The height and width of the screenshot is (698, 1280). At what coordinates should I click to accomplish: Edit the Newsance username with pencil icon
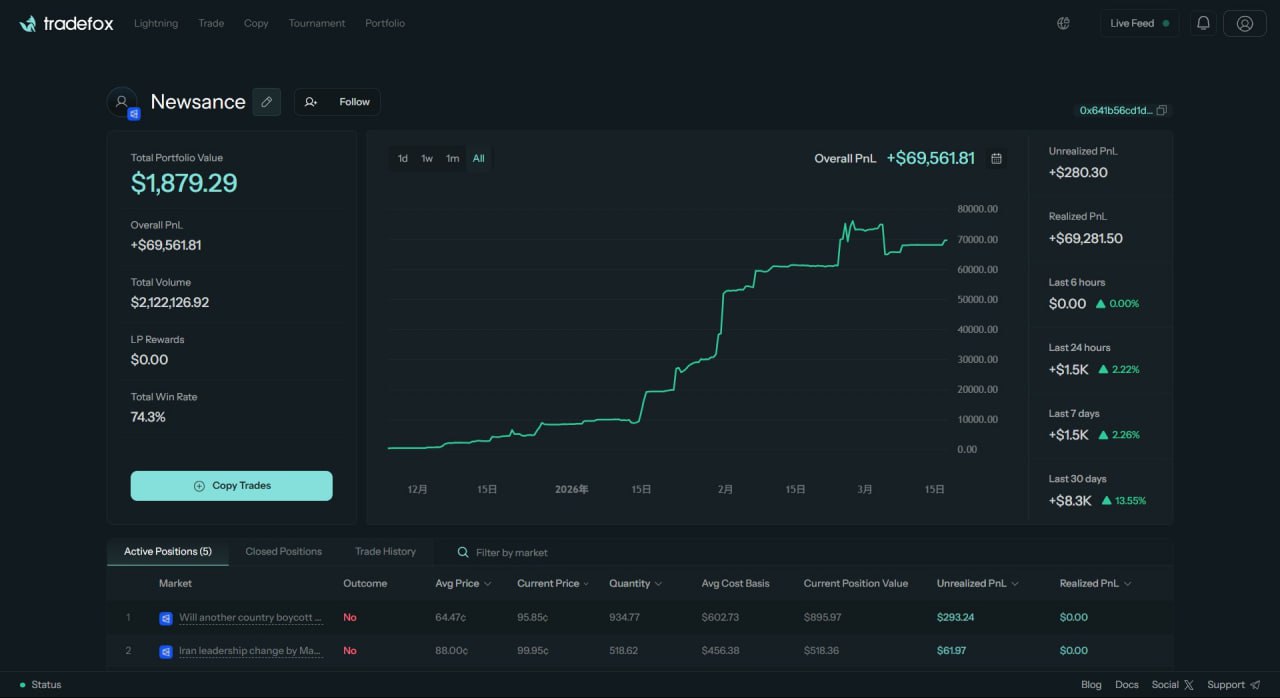click(x=266, y=101)
